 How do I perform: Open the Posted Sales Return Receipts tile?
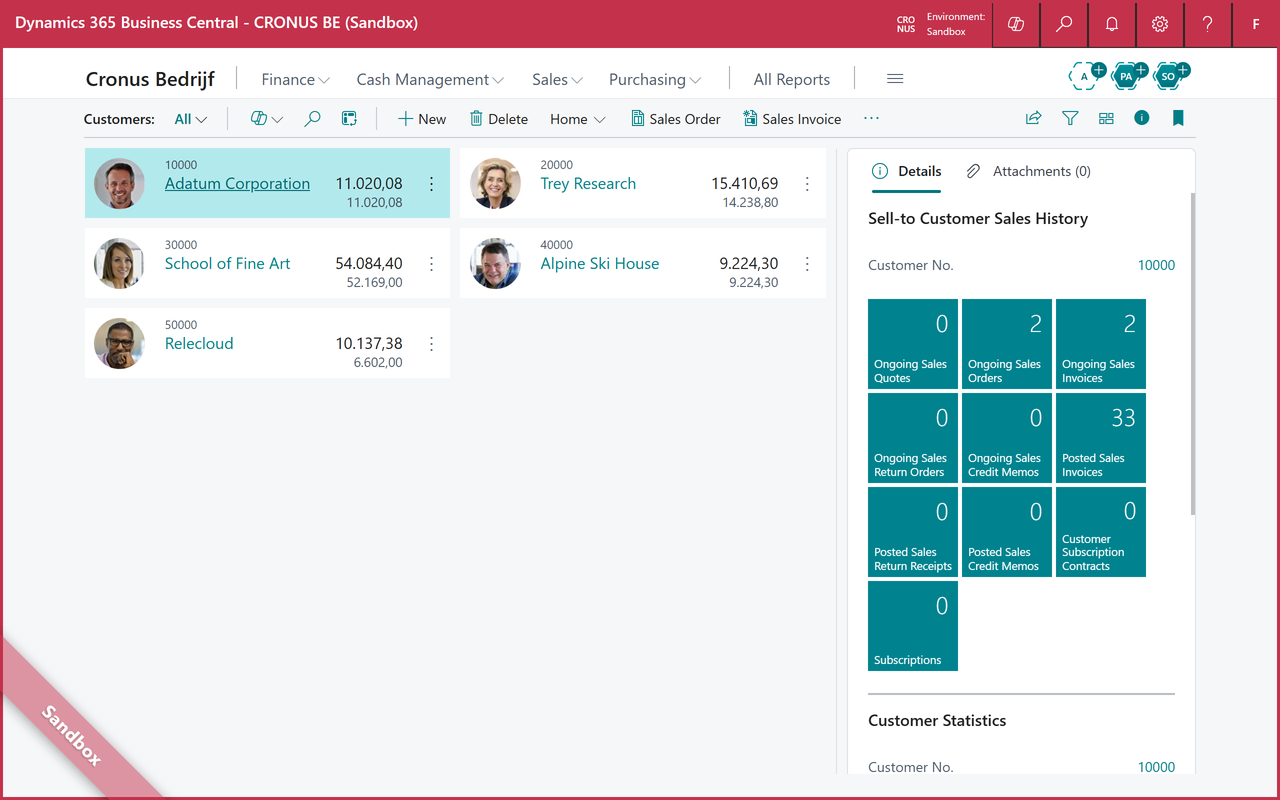[913, 532]
